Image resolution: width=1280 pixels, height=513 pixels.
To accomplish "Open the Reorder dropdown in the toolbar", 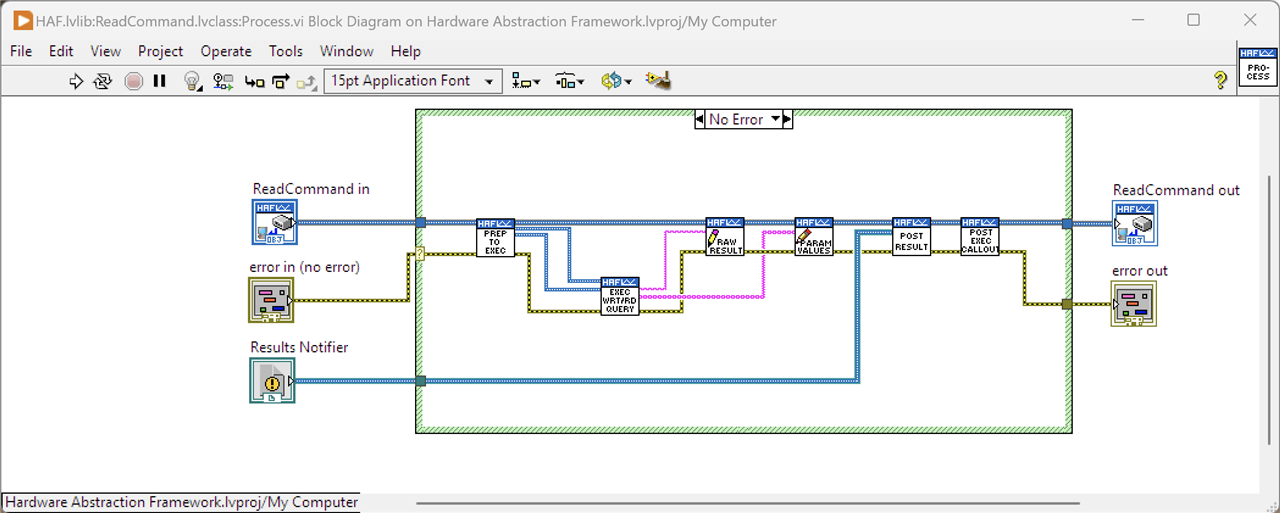I will click(x=615, y=82).
